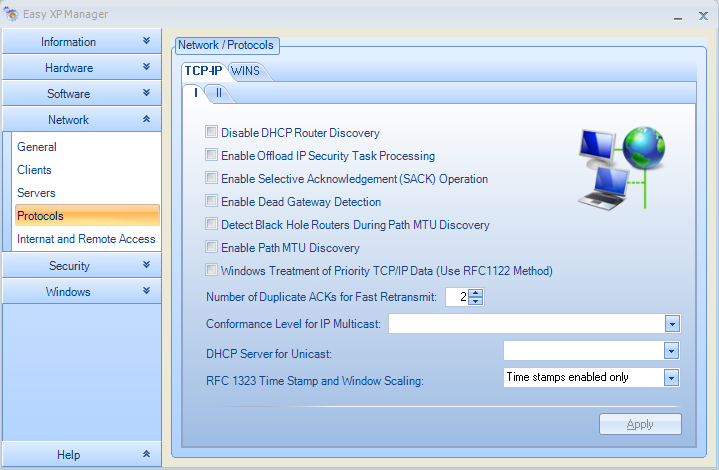Screen dimensions: 719x470
Task: Expand the Information section chevron
Action: [146, 41]
